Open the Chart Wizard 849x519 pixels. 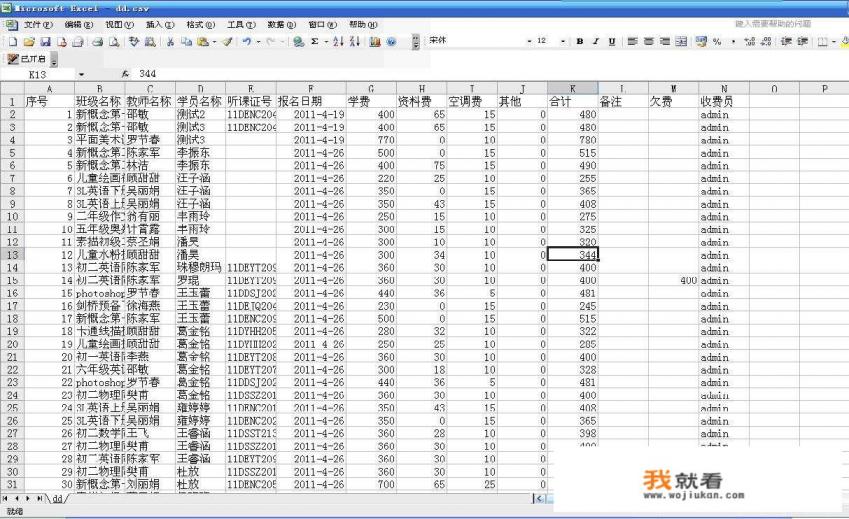pyautogui.click(x=375, y=42)
